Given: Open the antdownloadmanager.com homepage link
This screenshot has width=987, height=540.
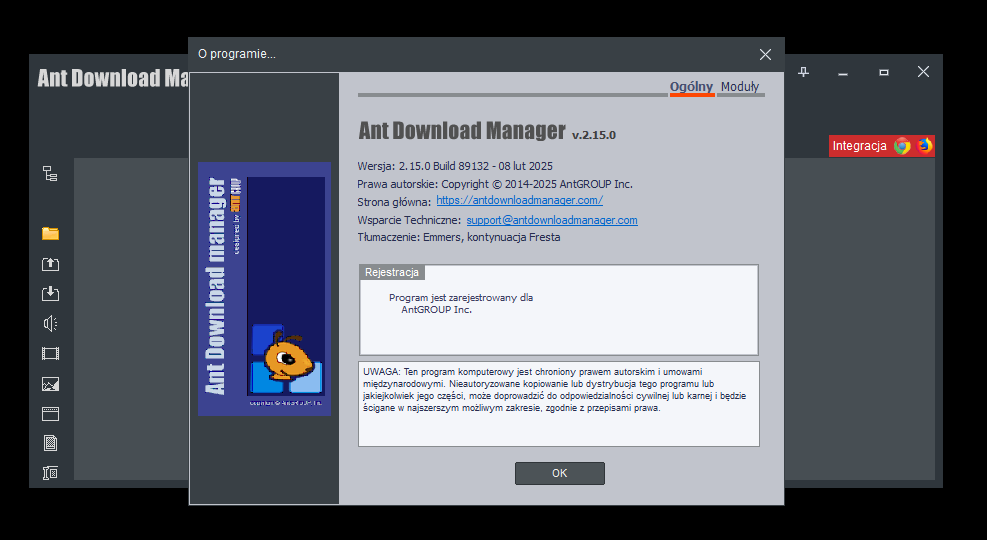Looking at the screenshot, I should coord(519,200).
